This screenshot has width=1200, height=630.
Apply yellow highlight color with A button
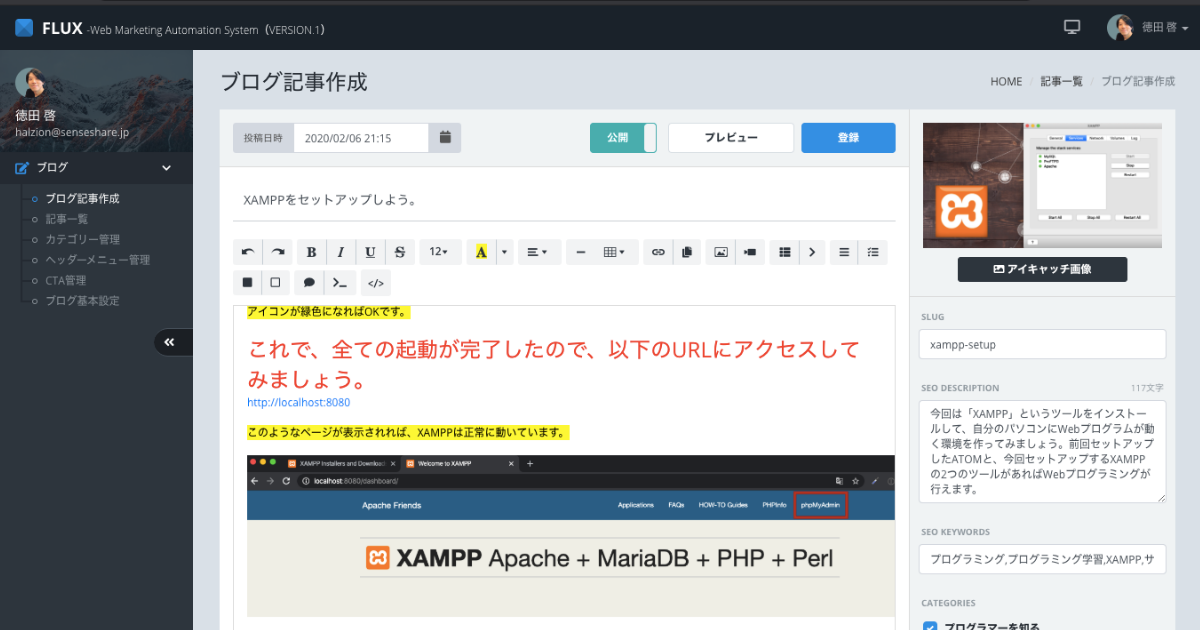tap(481, 252)
